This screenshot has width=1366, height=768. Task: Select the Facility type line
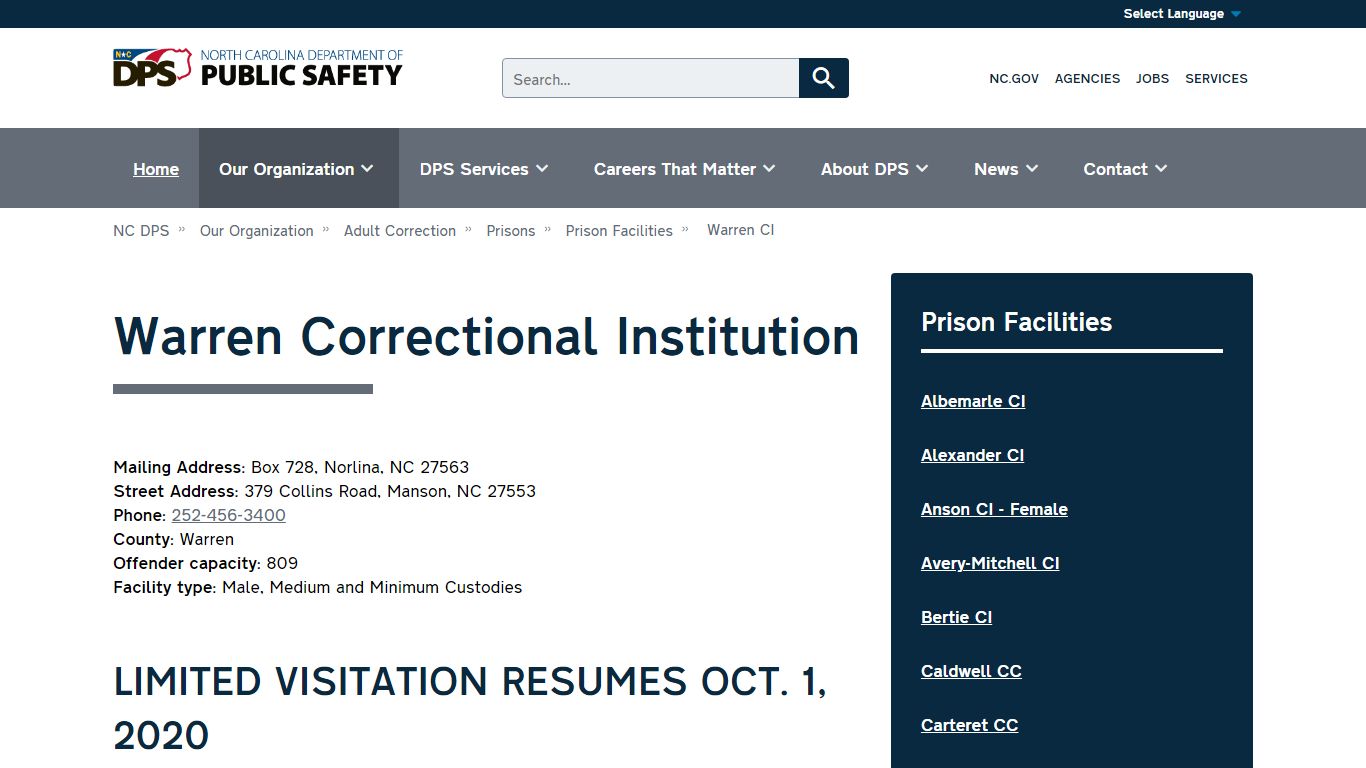(x=317, y=587)
